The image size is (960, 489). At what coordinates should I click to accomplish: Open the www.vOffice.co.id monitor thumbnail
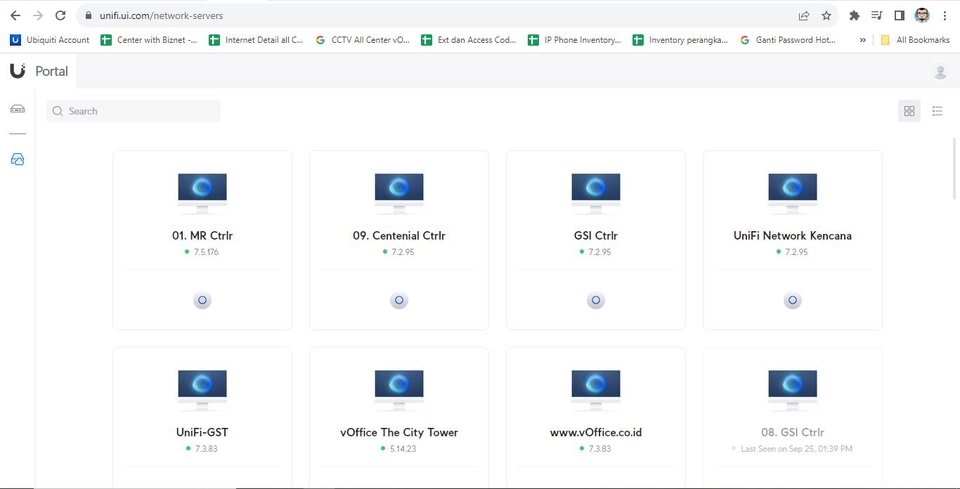pyautogui.click(x=596, y=390)
